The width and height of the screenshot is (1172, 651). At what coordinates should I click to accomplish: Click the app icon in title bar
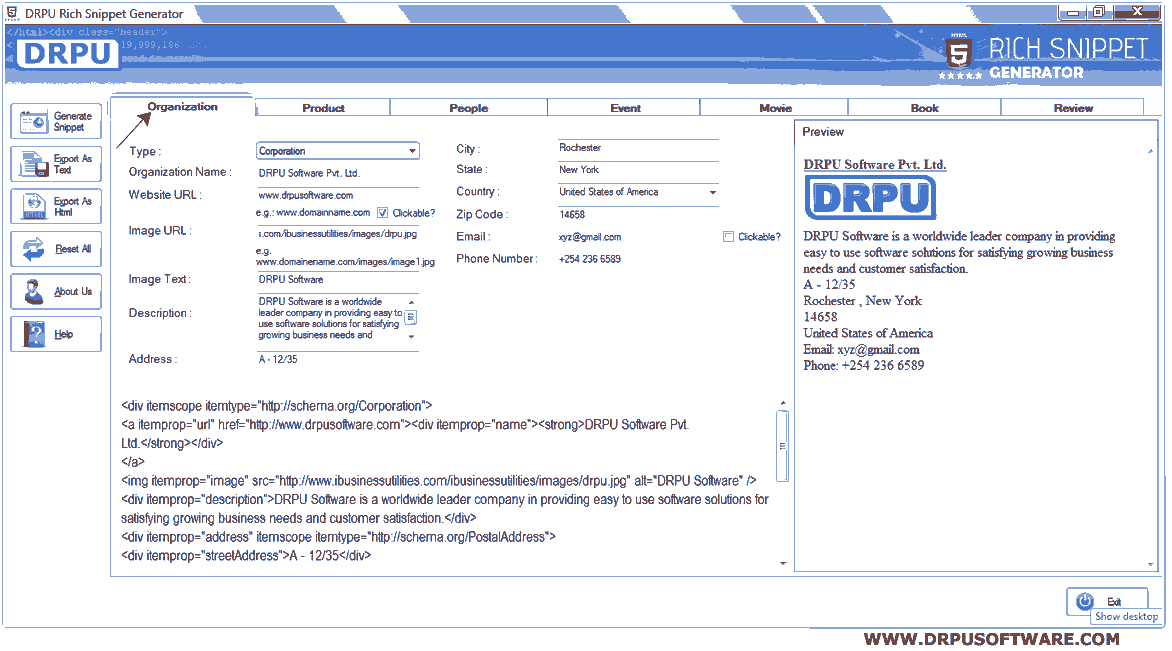(x=13, y=13)
